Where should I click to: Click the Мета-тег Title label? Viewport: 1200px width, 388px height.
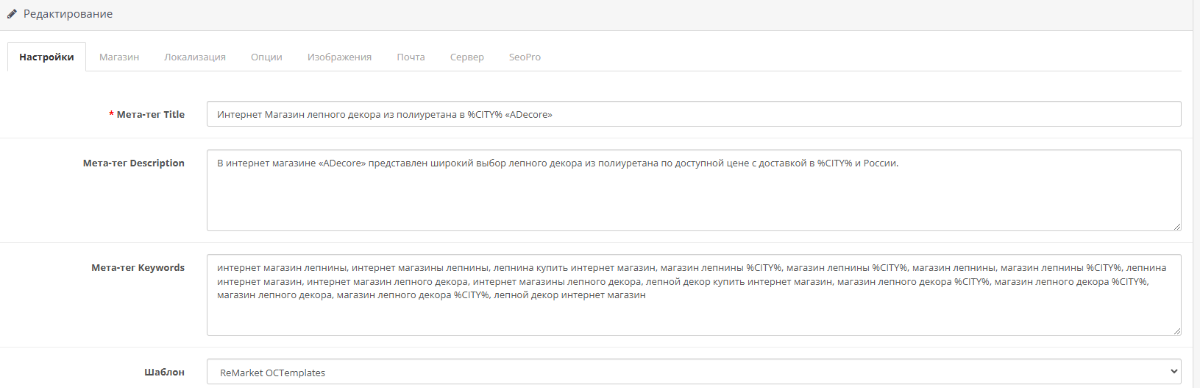151,115
